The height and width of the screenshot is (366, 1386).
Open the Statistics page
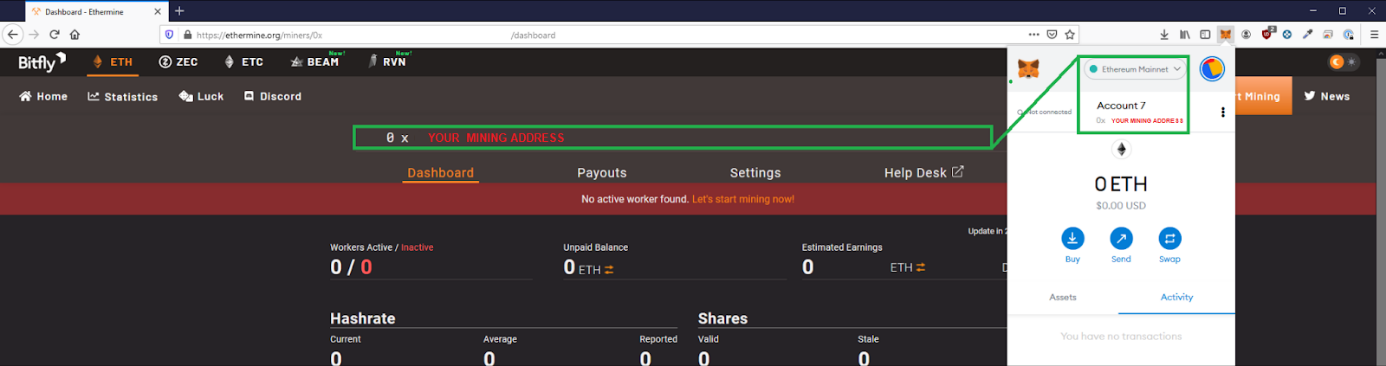pos(123,97)
